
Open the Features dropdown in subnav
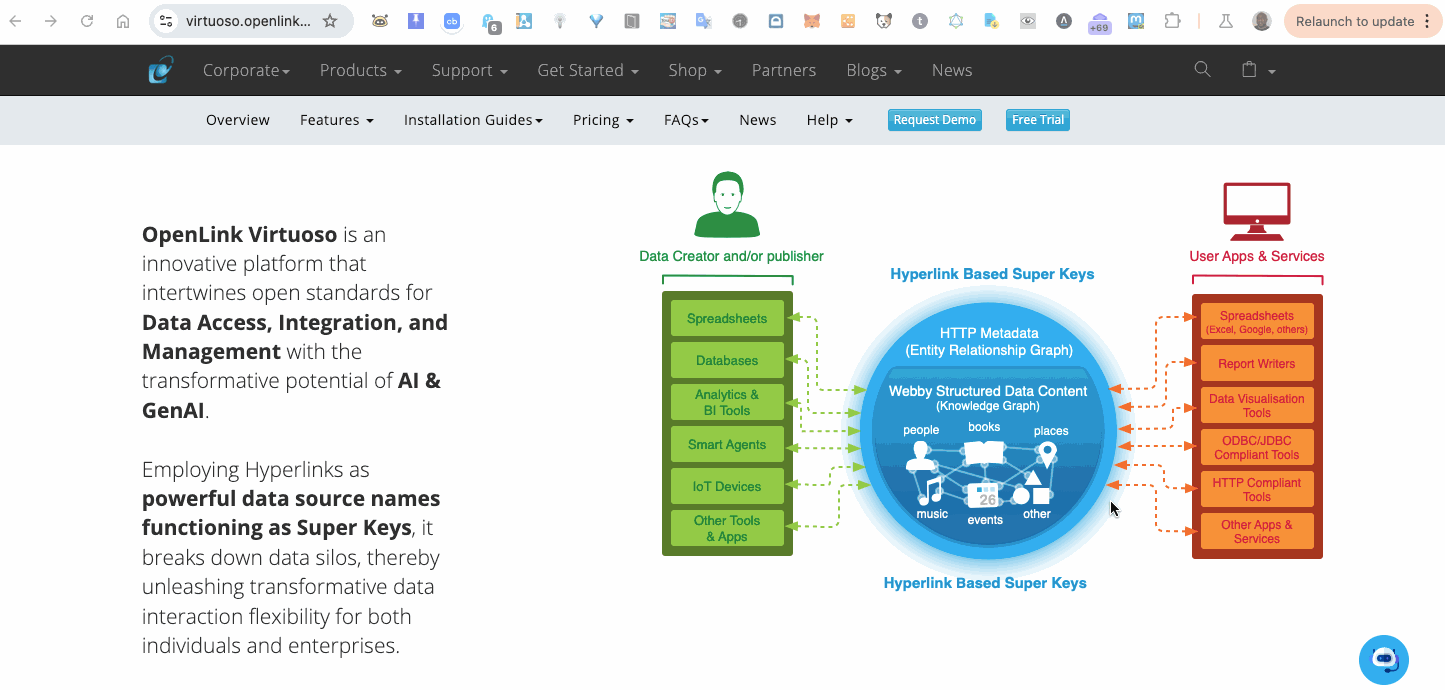[x=337, y=120]
